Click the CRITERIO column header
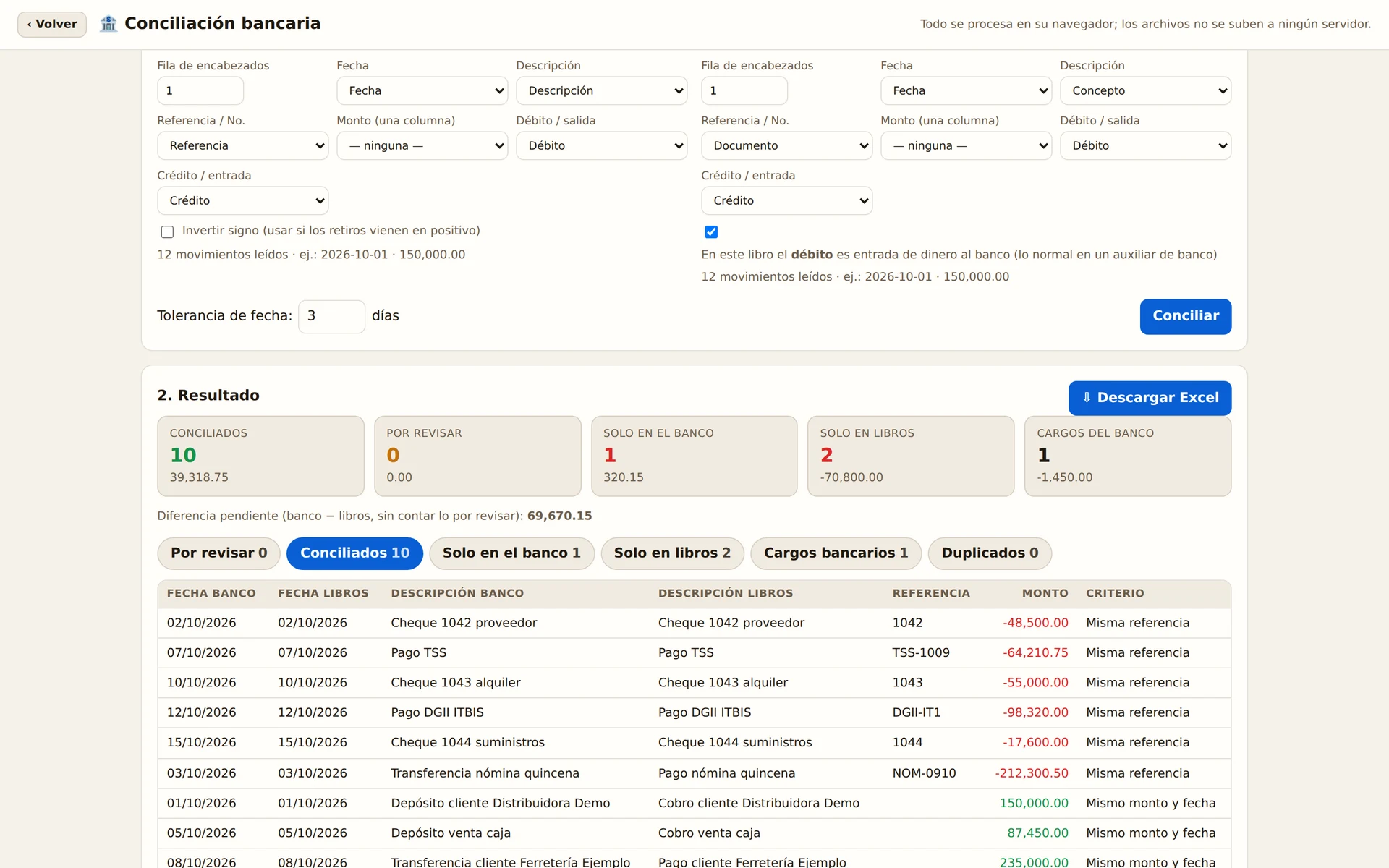The width and height of the screenshot is (1389, 868). pyautogui.click(x=1115, y=593)
